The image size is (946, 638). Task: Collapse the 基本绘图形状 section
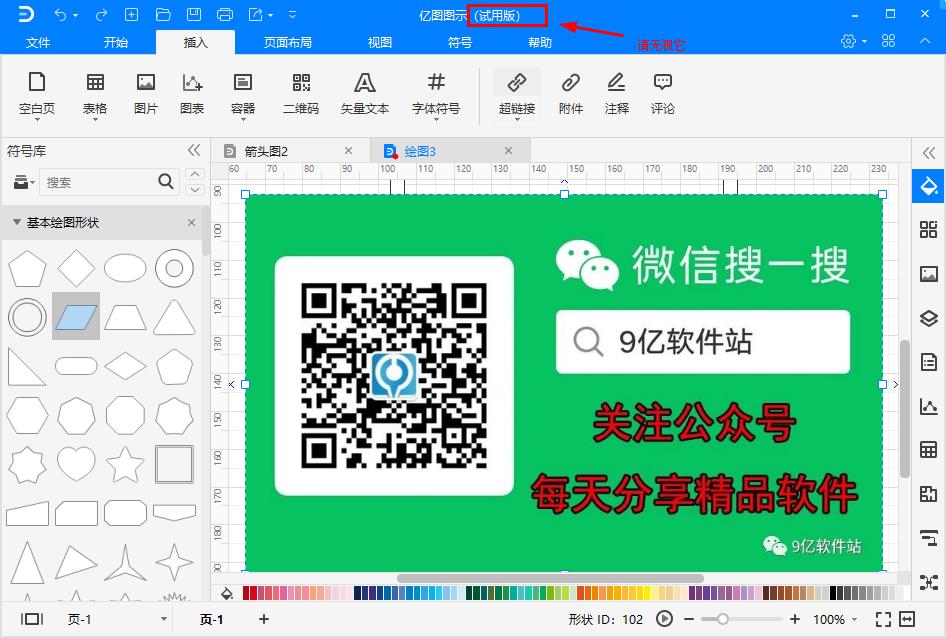coord(16,222)
